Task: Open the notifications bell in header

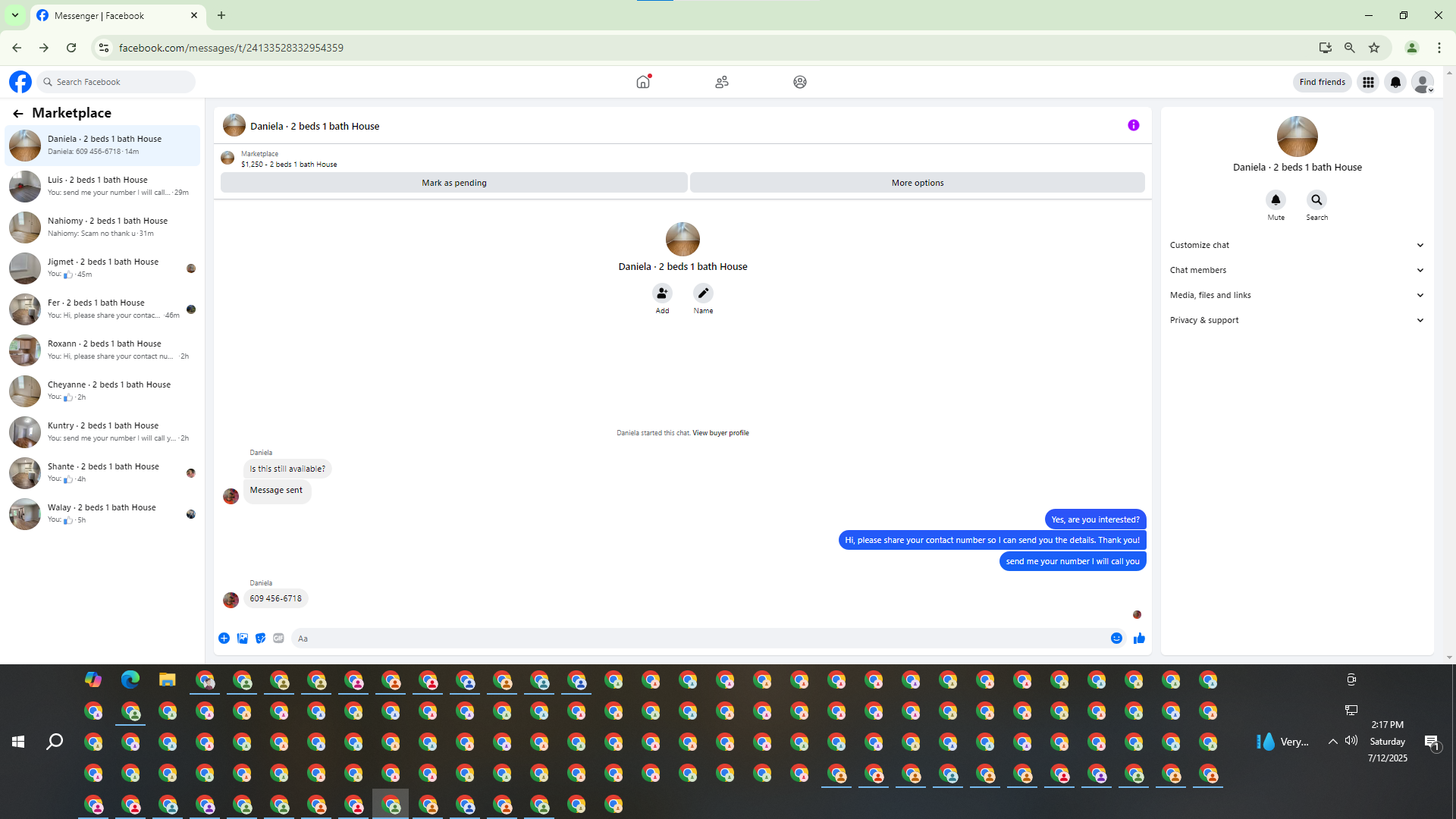Action: click(1395, 82)
